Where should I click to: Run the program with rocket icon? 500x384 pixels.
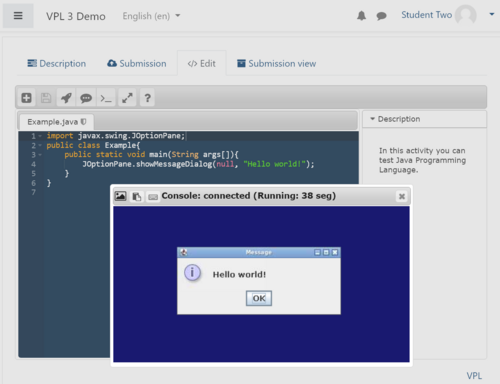point(66,98)
